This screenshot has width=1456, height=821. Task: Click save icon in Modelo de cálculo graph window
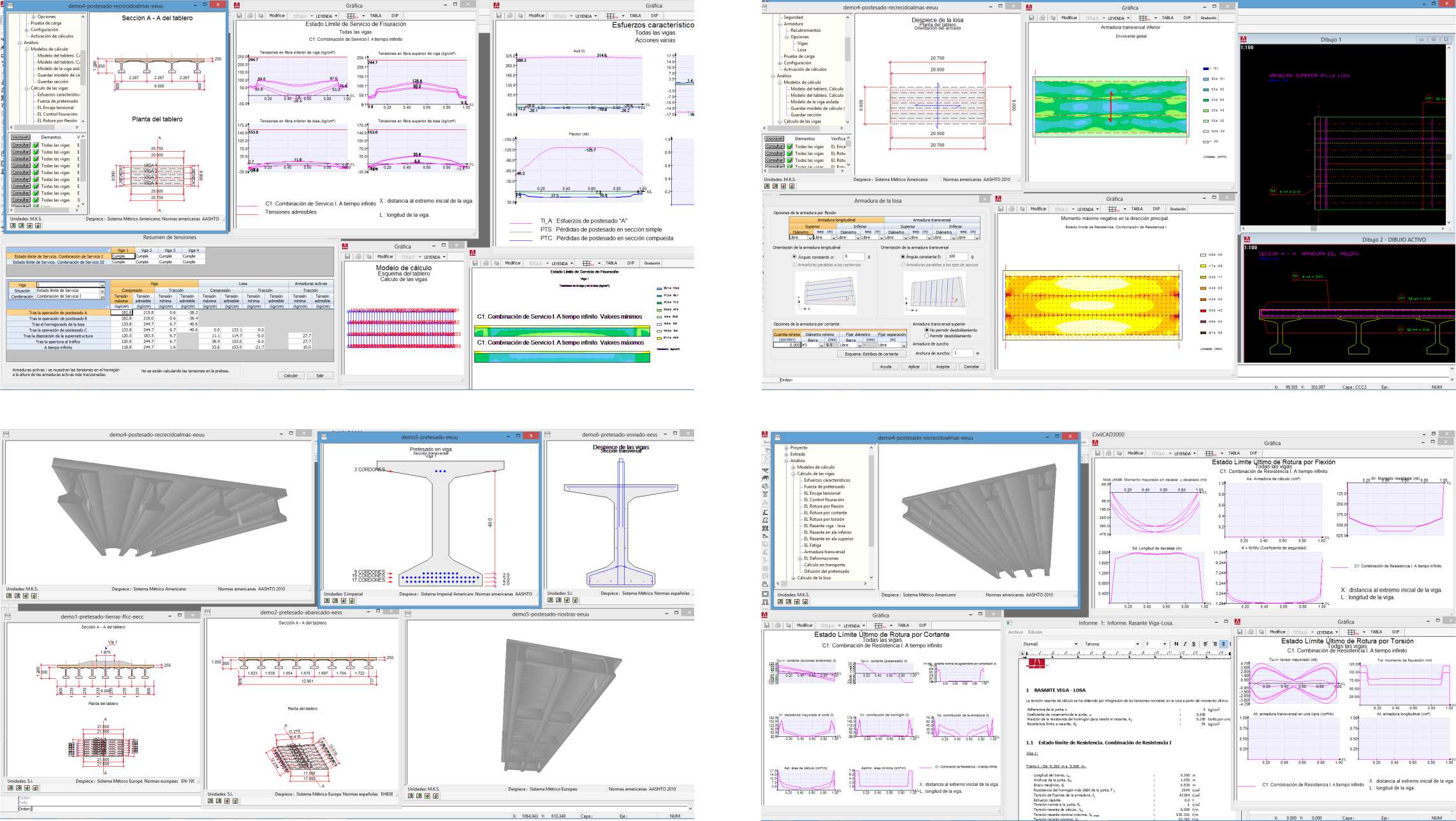348,257
